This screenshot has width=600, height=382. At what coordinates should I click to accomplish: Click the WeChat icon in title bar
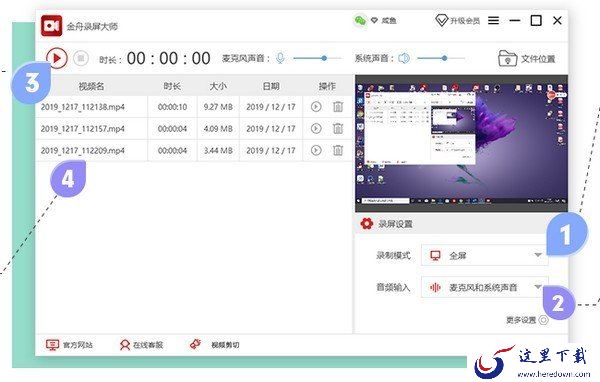click(360, 21)
